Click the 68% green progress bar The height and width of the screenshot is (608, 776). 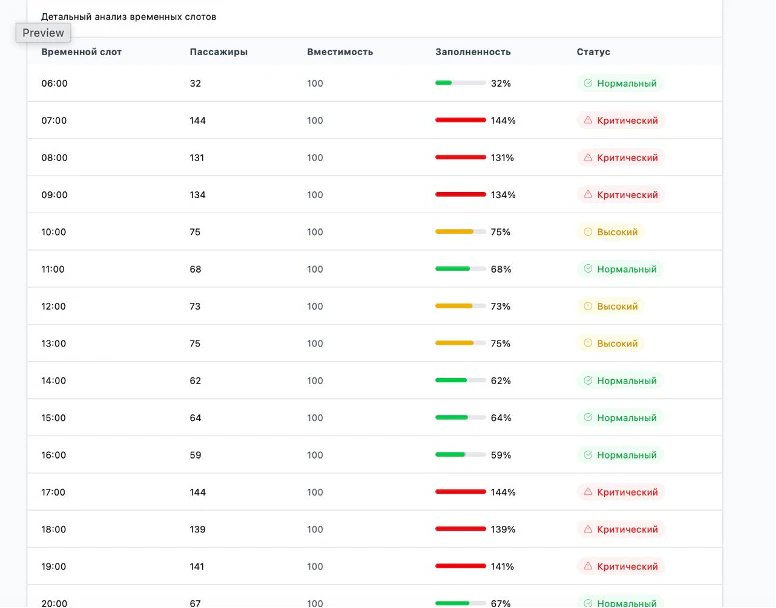coord(460,269)
